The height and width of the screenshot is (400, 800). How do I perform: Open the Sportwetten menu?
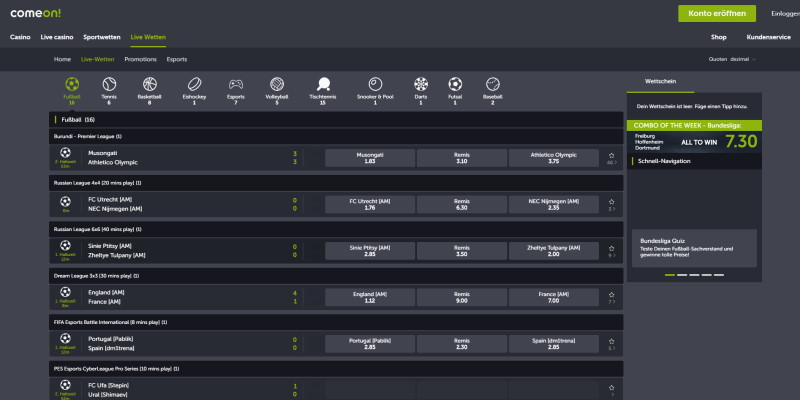click(102, 37)
